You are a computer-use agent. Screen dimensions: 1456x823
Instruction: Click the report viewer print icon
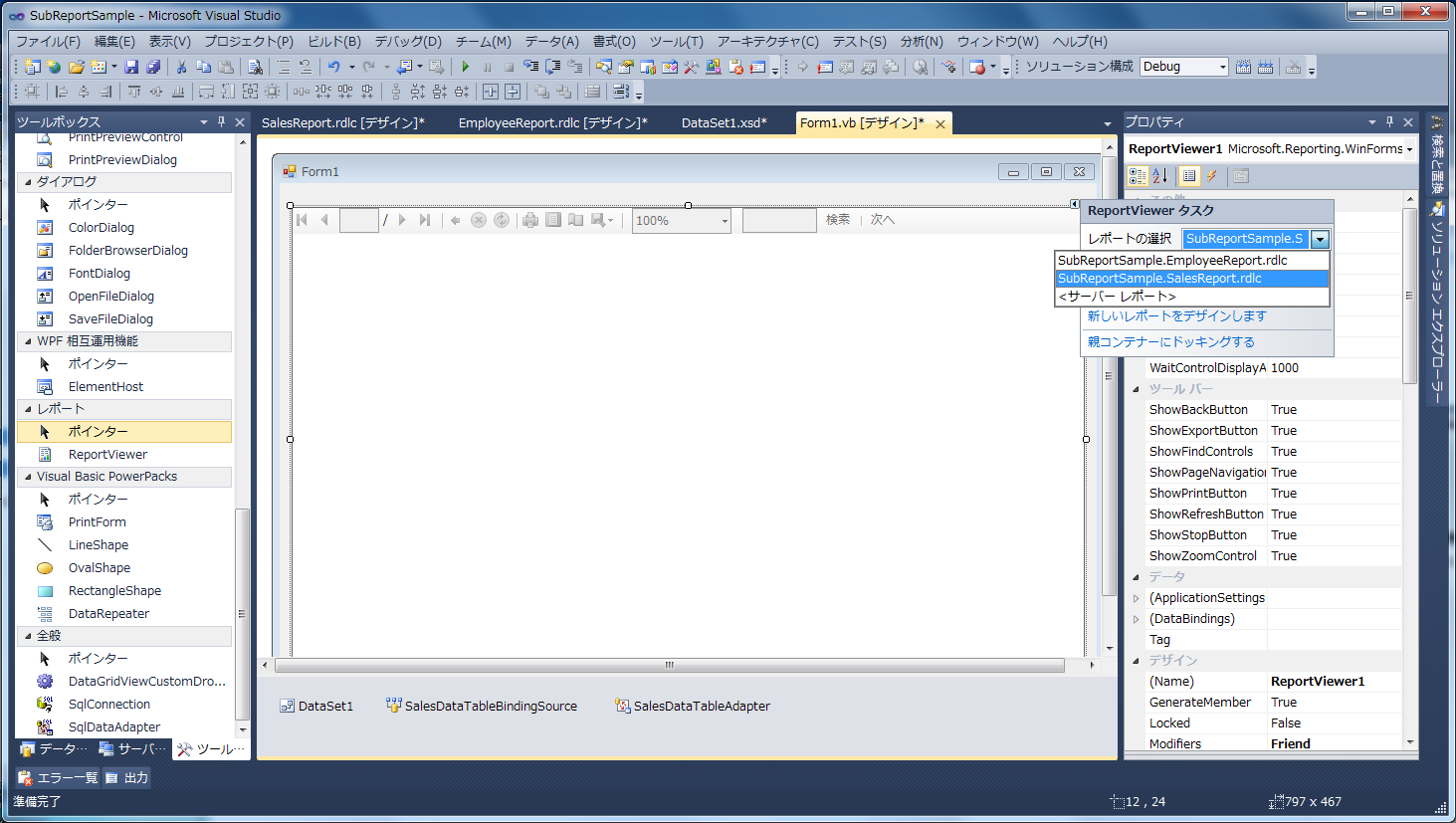[x=530, y=220]
